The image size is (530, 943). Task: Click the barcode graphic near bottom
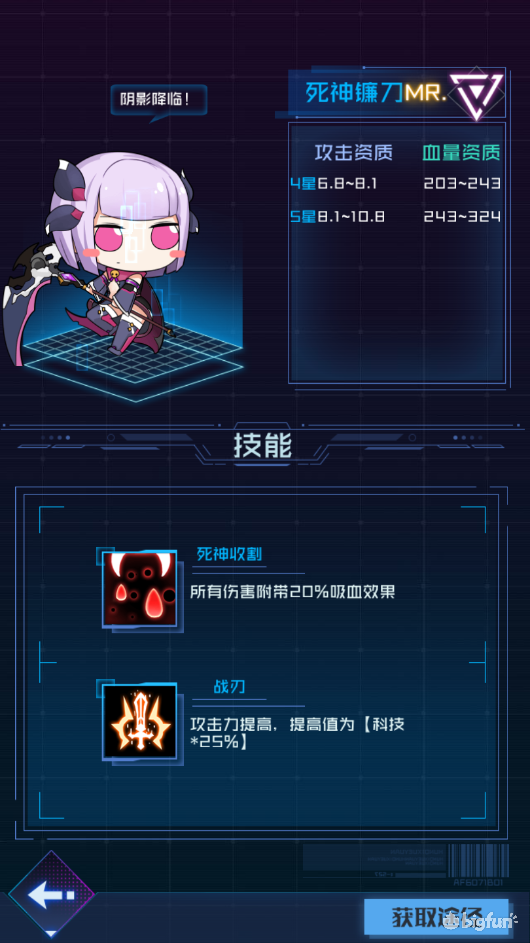[479, 860]
